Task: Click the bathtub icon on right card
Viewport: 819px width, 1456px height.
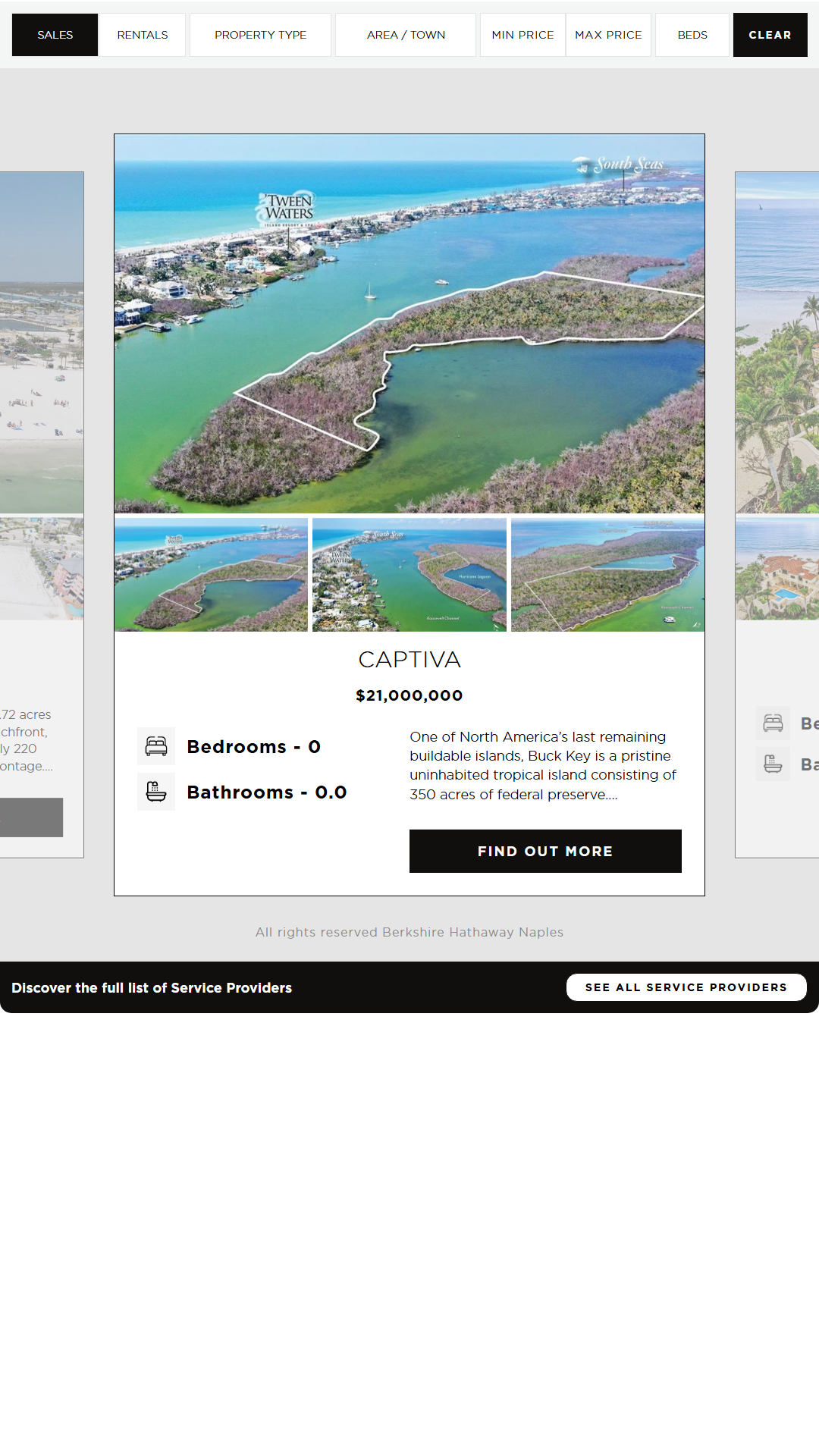Action: tap(773, 764)
